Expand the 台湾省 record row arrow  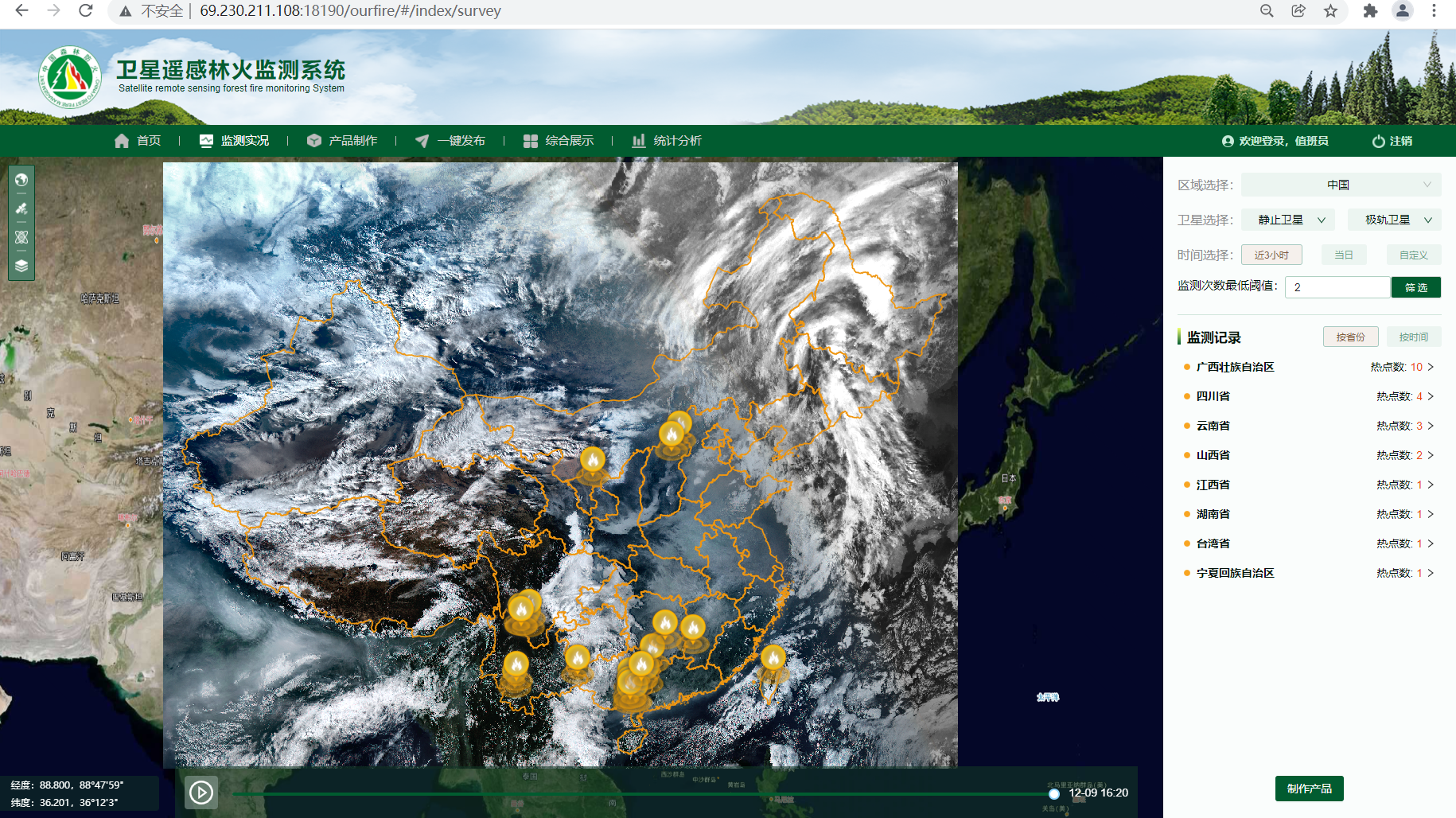tap(1431, 543)
